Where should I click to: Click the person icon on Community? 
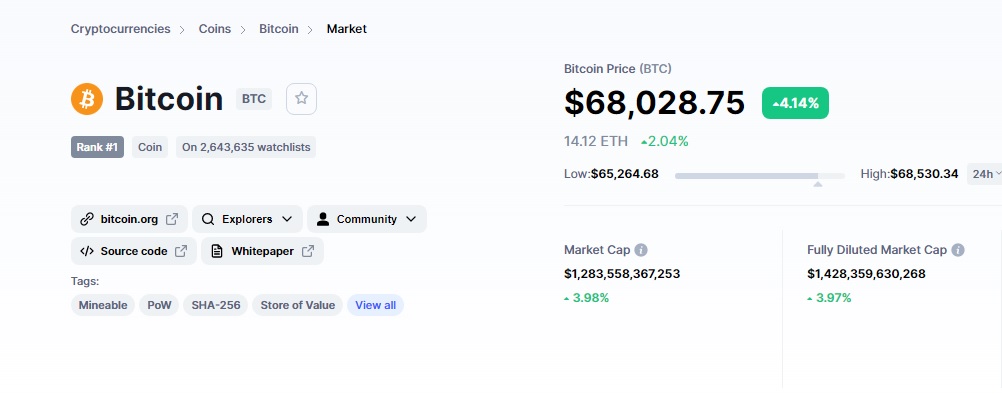(x=323, y=219)
